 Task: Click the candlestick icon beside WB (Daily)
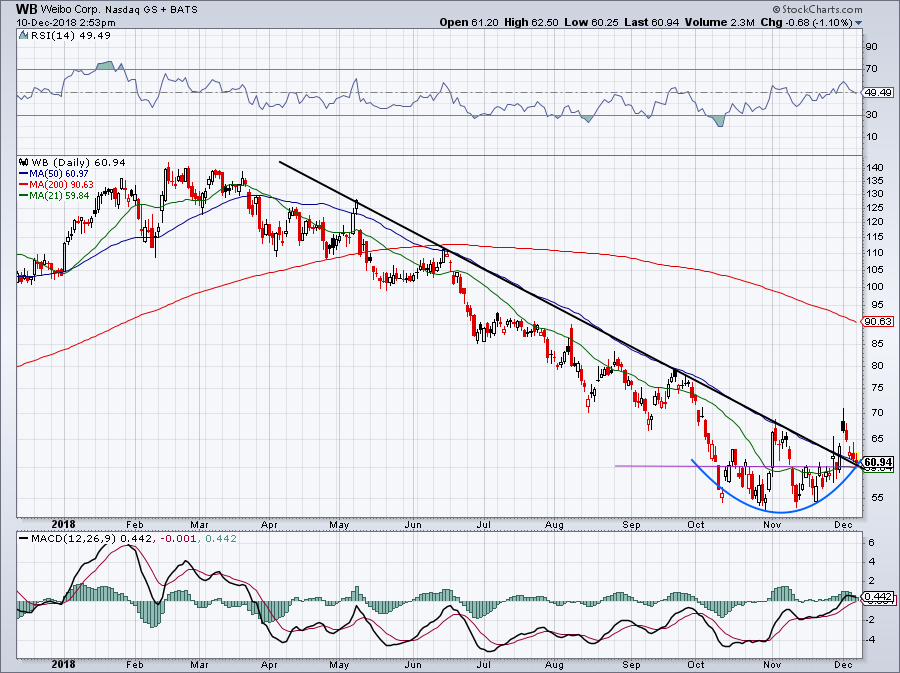point(24,163)
